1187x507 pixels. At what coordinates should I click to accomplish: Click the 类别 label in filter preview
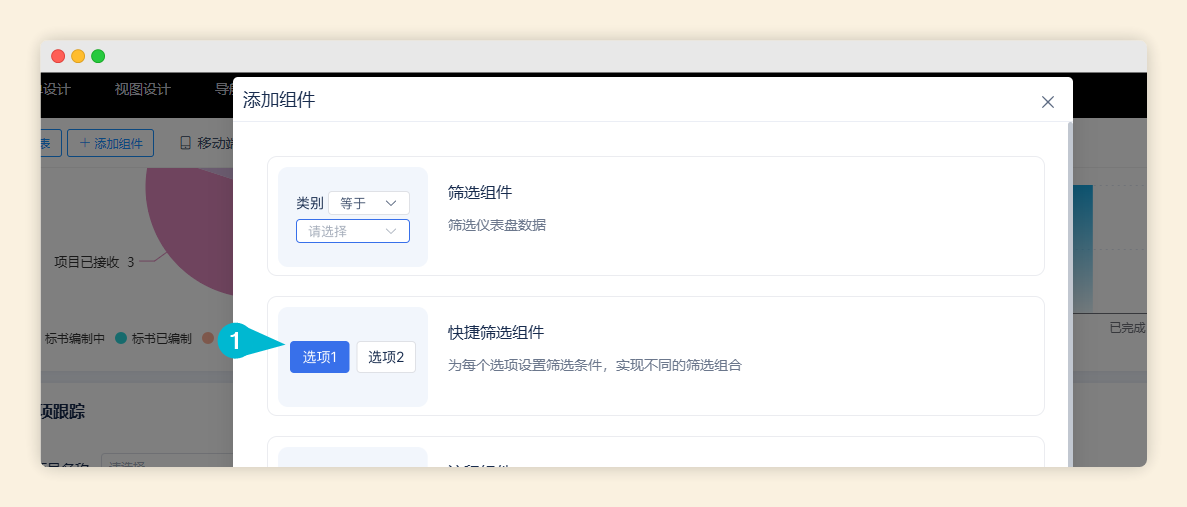(x=310, y=203)
